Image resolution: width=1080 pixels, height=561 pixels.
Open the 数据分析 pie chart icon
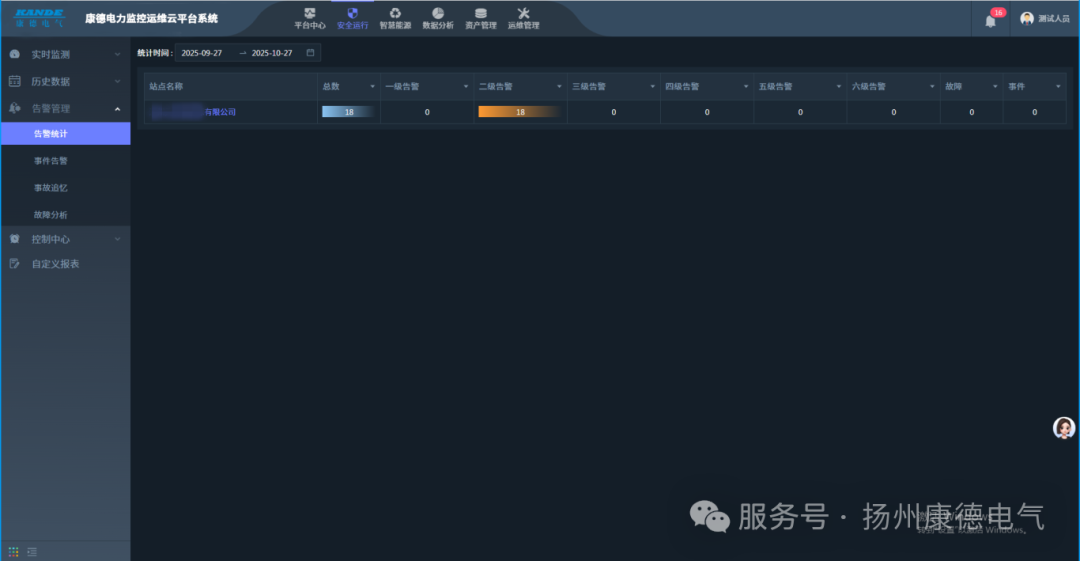pyautogui.click(x=438, y=13)
